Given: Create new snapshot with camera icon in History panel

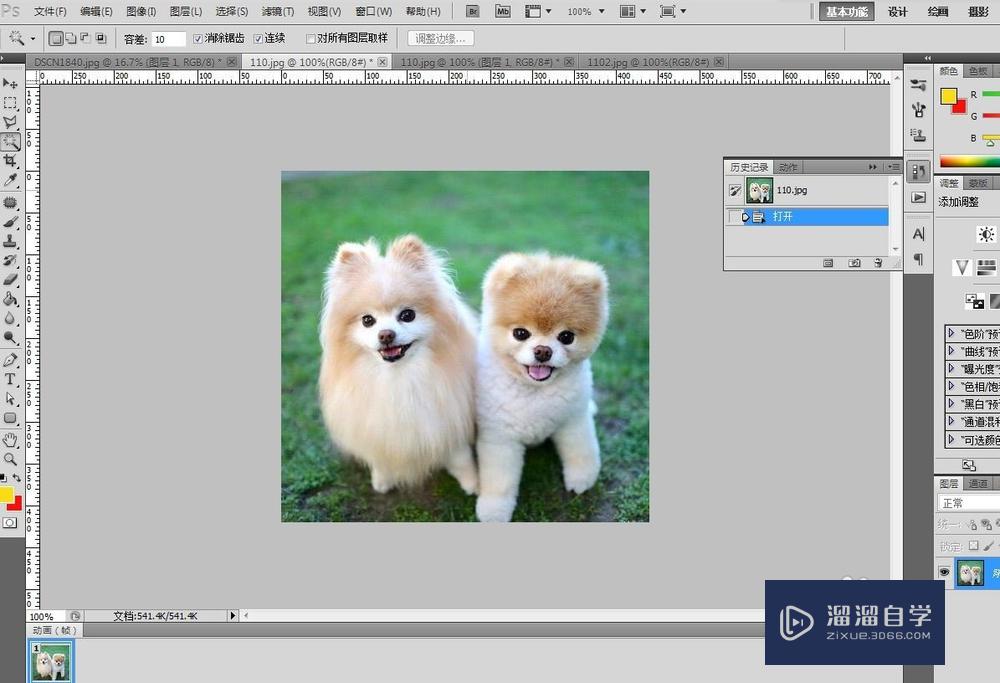Looking at the screenshot, I should (854, 263).
